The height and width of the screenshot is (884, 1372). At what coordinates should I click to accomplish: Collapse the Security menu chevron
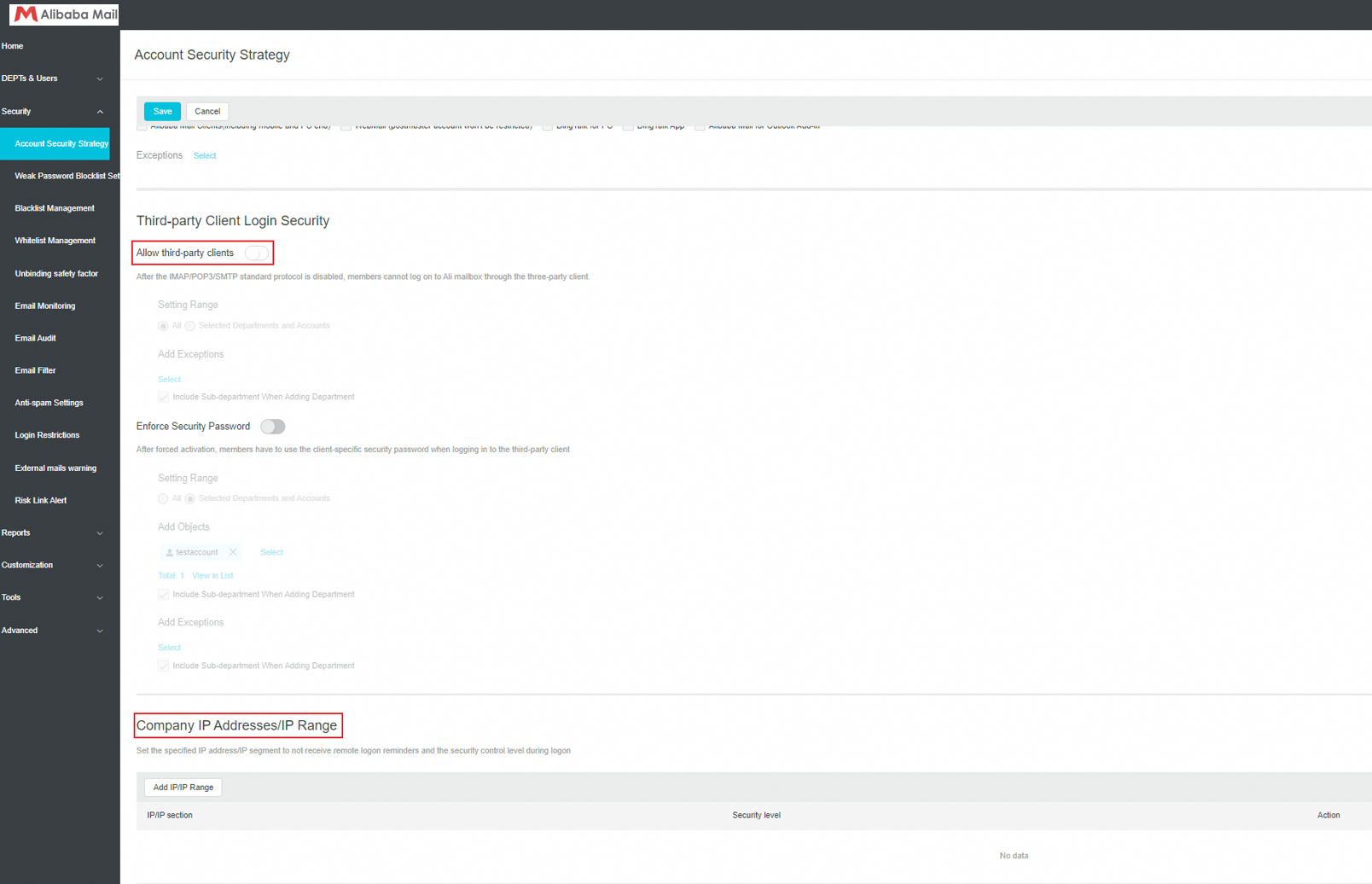(100, 112)
